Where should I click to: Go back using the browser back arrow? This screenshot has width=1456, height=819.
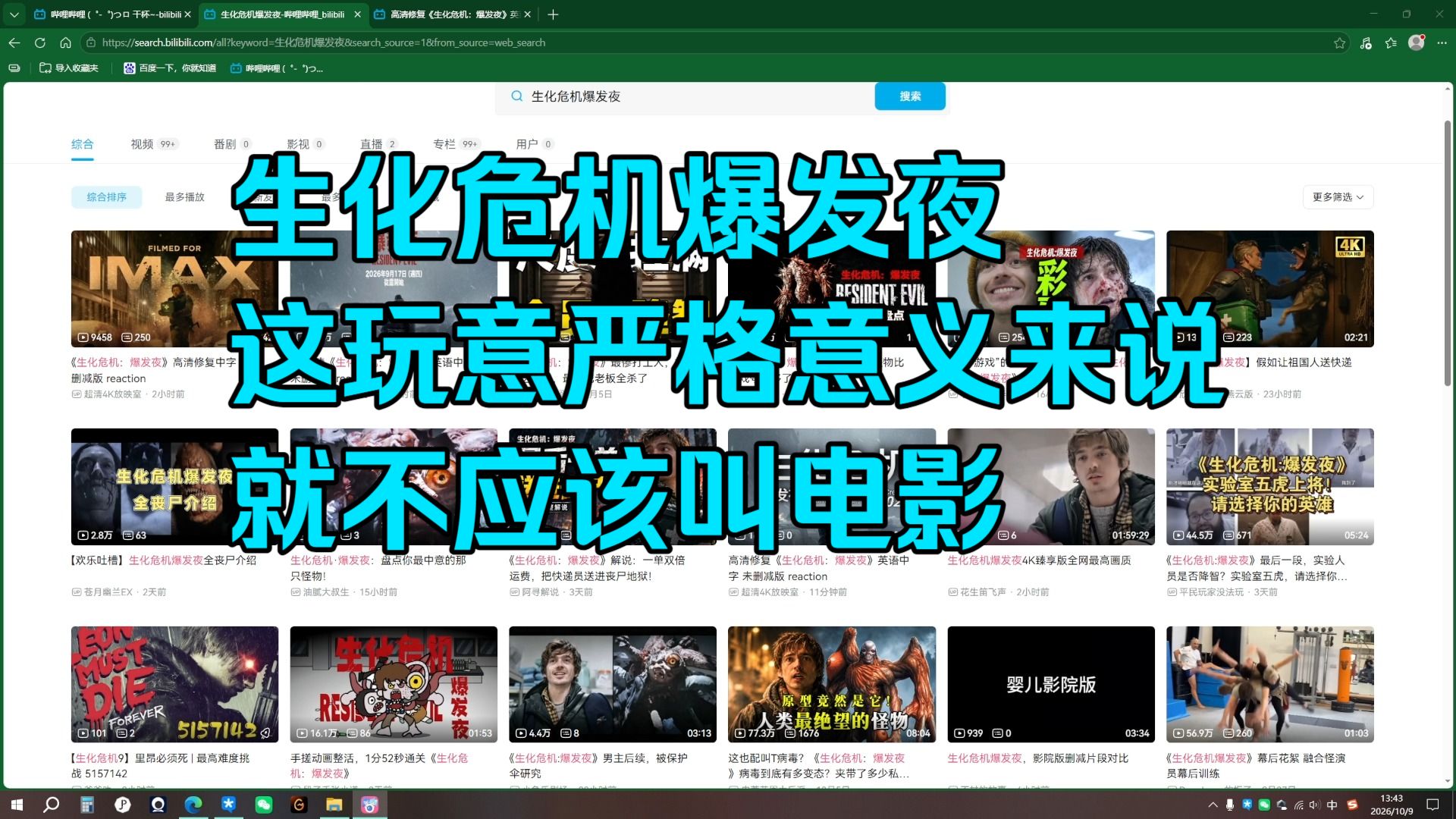click(x=14, y=42)
